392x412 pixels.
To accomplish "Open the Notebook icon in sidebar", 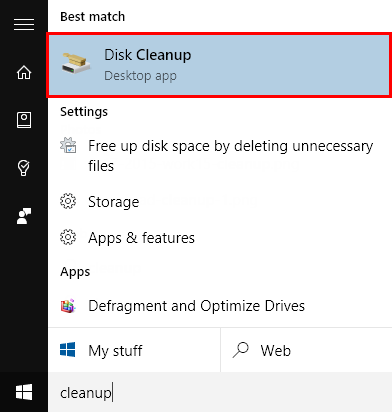I will (x=24, y=120).
